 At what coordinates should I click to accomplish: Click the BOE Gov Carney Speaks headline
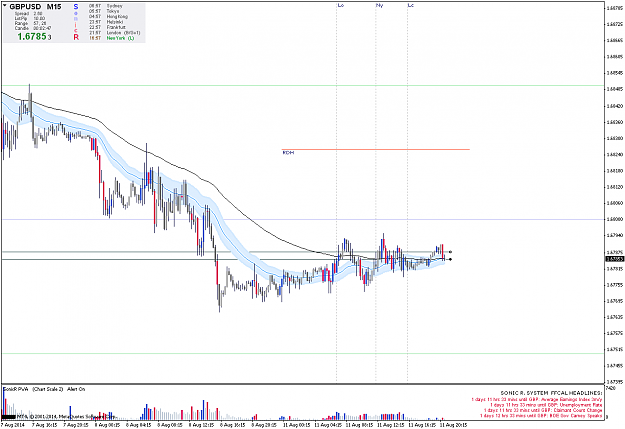(541, 416)
